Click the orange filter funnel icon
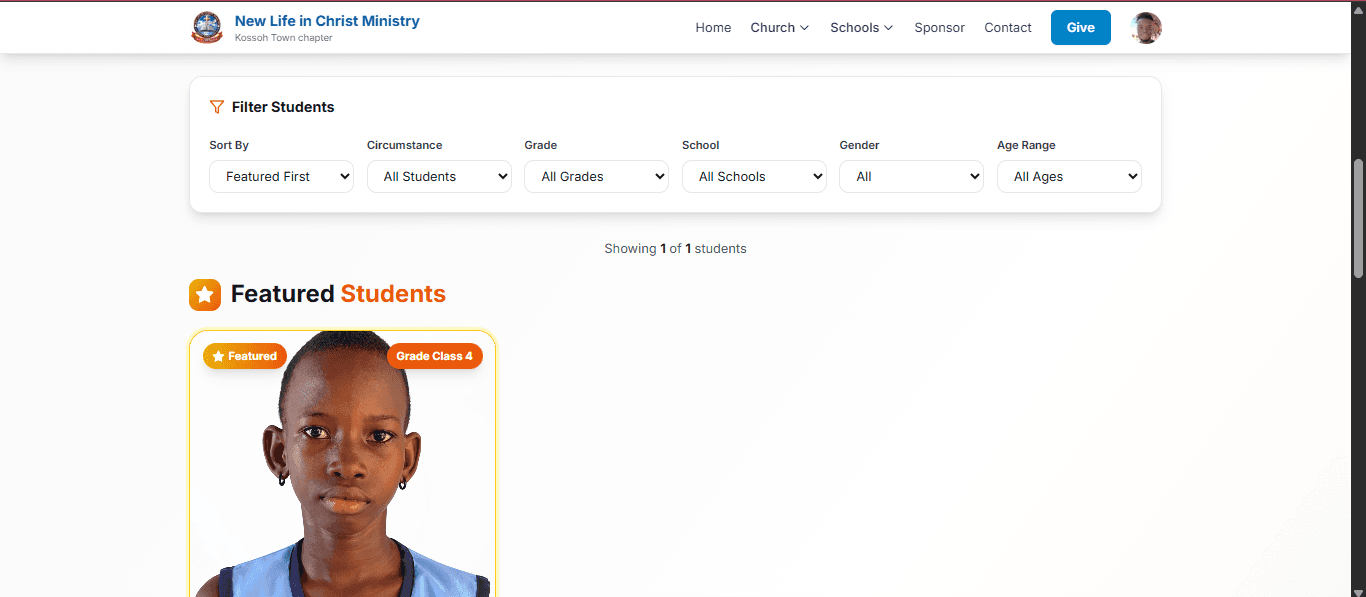The image size is (1366, 597). tap(217, 107)
